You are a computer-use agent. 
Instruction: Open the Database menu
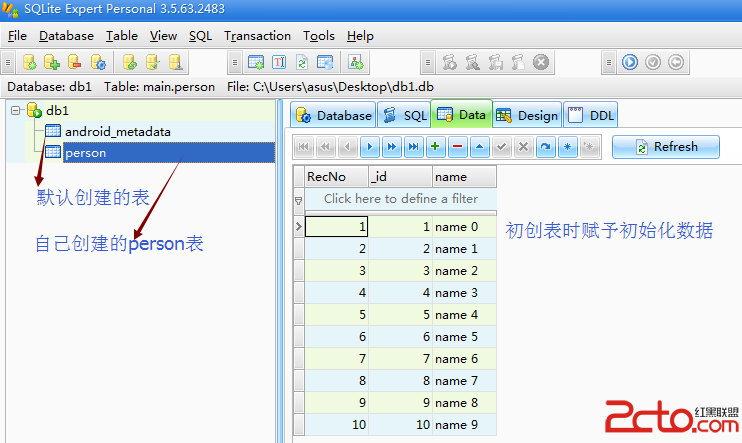66,36
